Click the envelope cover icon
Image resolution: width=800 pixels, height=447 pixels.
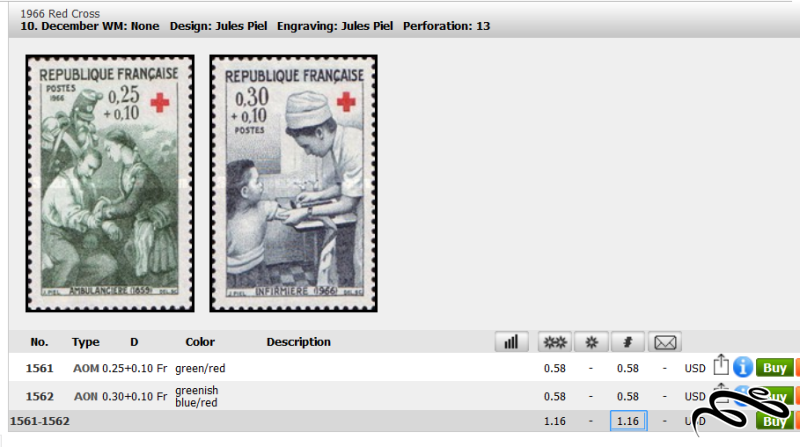point(665,342)
